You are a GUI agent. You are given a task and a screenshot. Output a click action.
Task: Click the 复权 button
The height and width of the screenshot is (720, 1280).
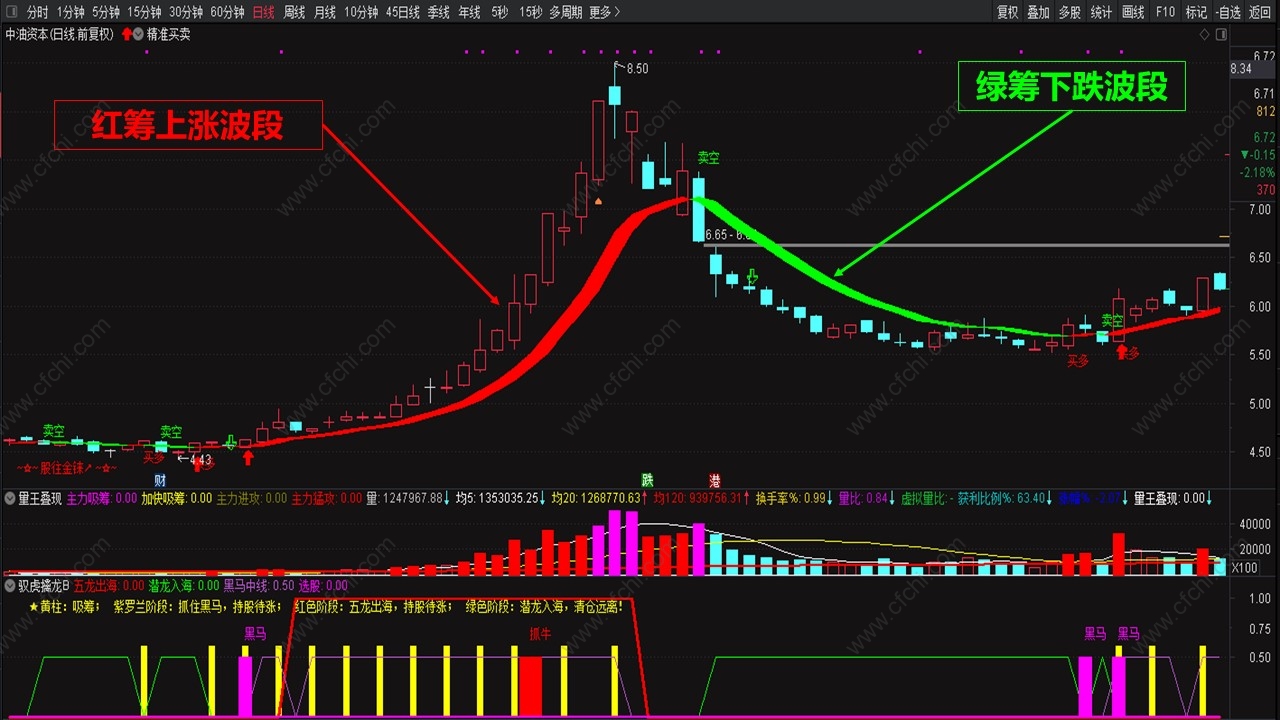click(1008, 12)
